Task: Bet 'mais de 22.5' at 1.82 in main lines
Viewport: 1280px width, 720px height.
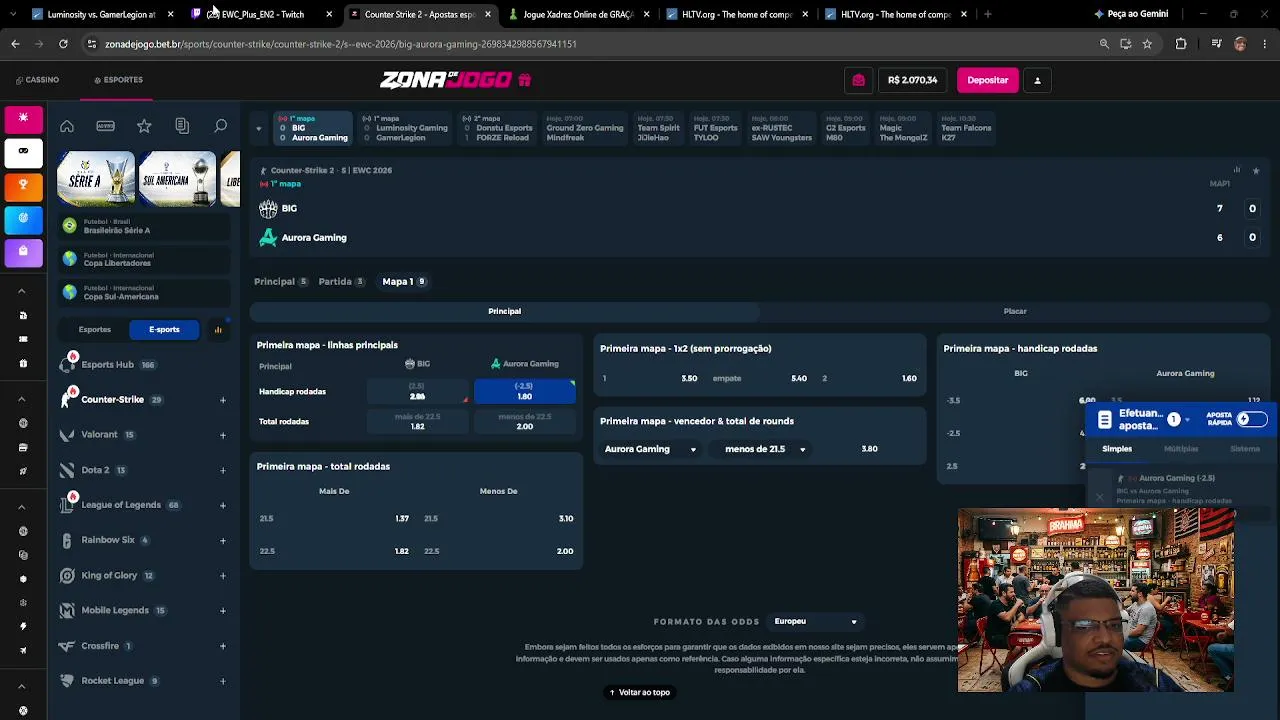Action: tap(417, 421)
